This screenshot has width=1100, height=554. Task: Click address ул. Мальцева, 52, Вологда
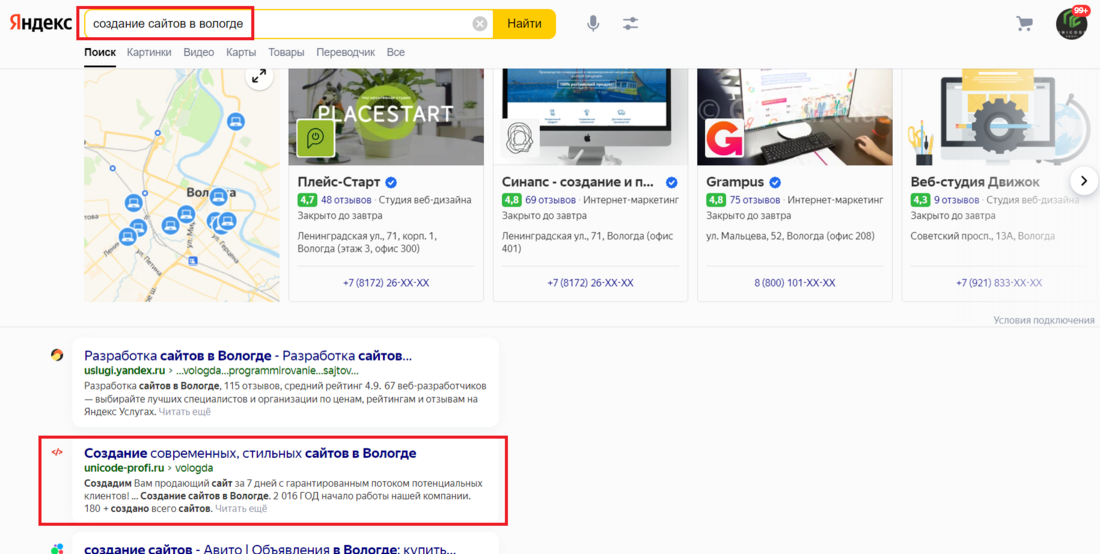coord(791,236)
